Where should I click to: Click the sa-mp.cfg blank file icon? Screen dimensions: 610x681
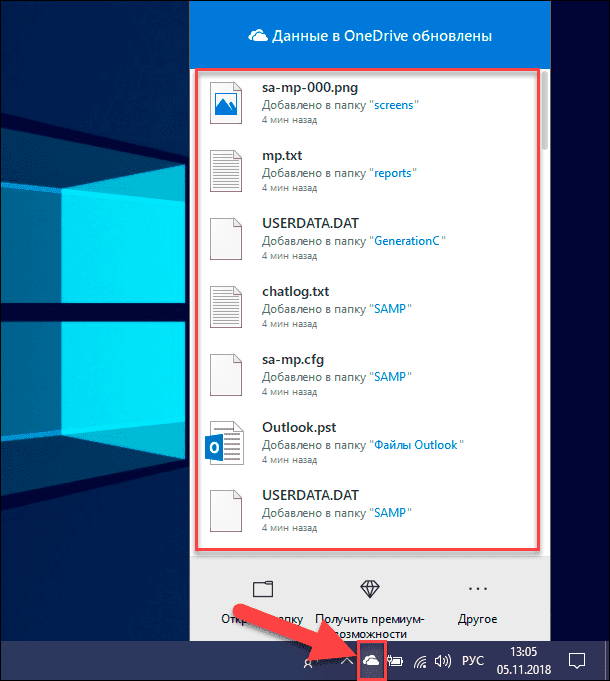226,375
